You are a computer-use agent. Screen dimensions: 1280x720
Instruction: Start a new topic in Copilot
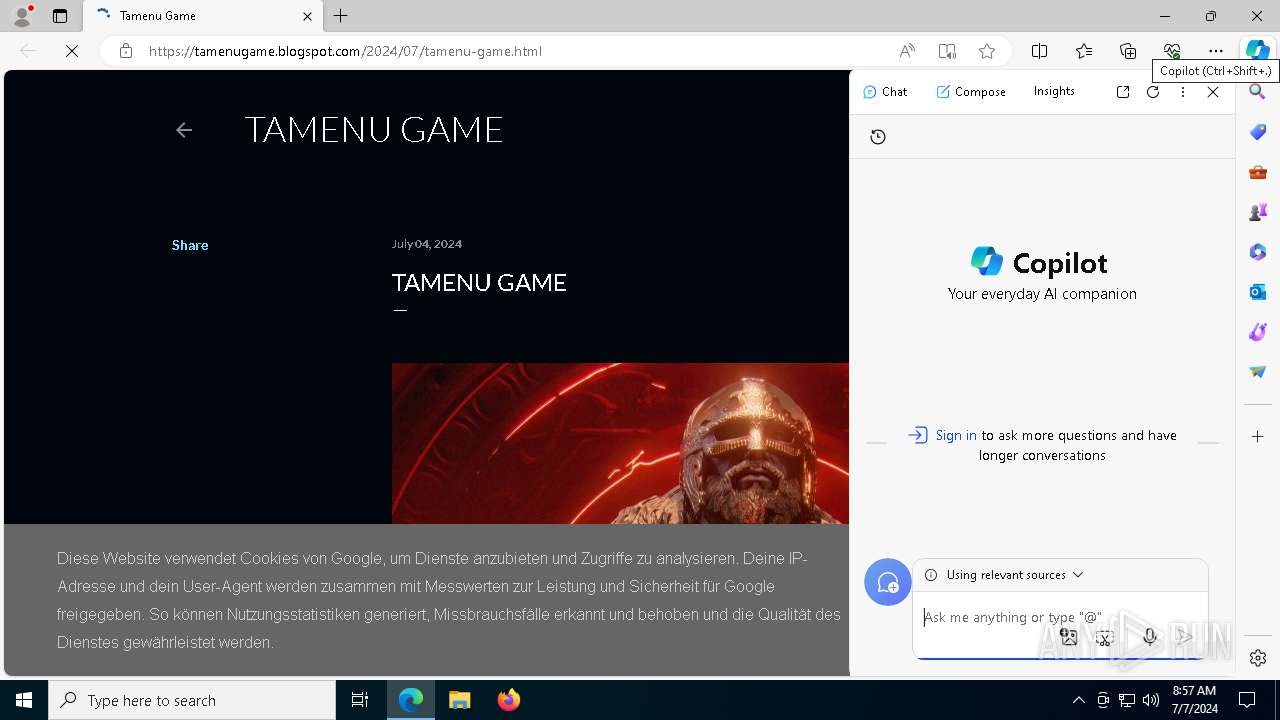[x=888, y=582]
